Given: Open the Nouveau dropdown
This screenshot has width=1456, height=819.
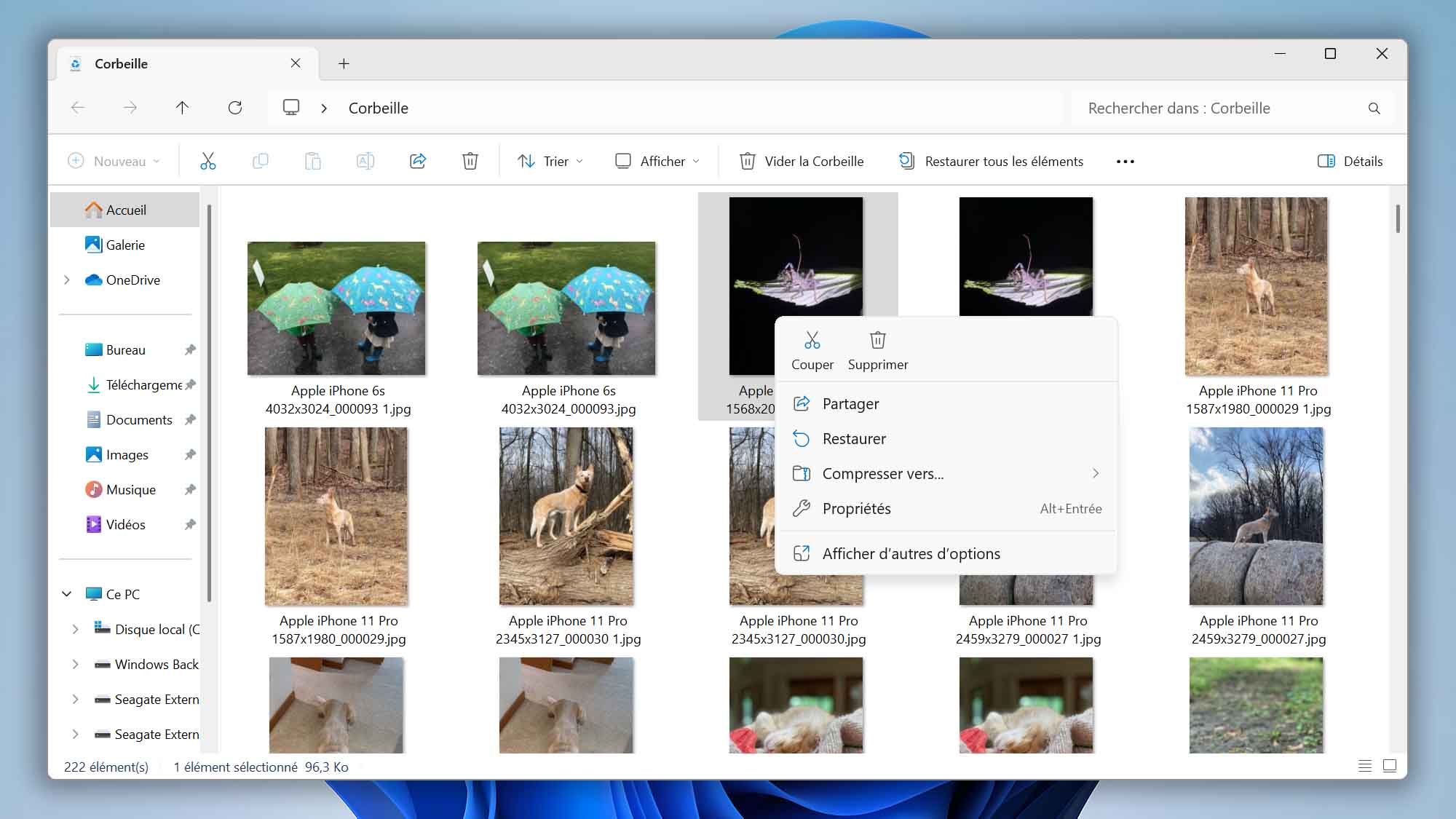Looking at the screenshot, I should tap(114, 161).
